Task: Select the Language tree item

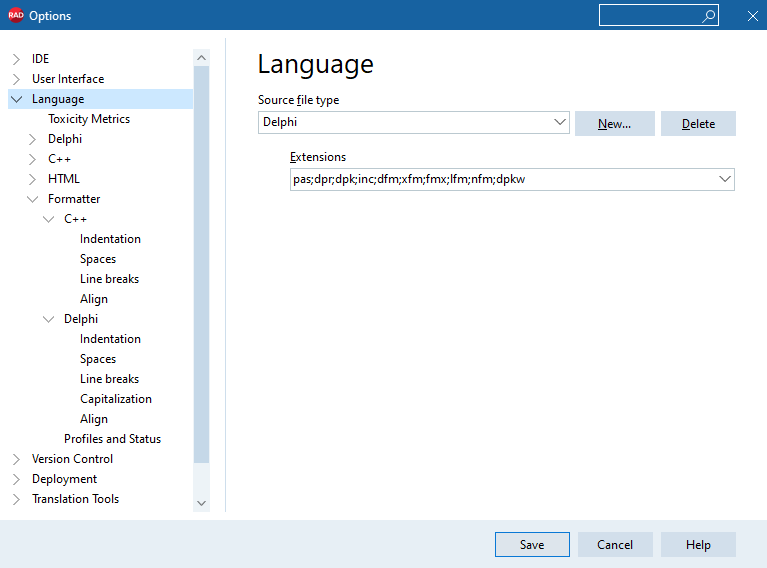Action: click(x=58, y=99)
